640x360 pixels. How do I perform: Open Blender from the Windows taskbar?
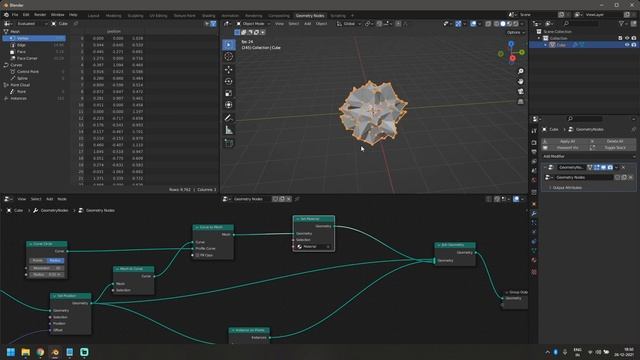55,352
